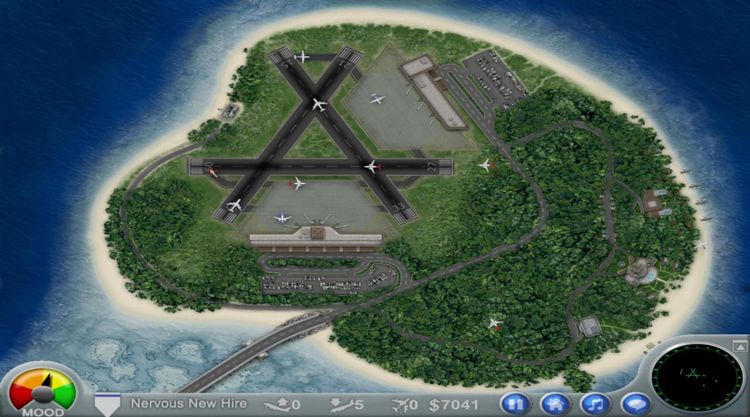
Task: Select the plane flying over the southern forest
Action: point(495,324)
